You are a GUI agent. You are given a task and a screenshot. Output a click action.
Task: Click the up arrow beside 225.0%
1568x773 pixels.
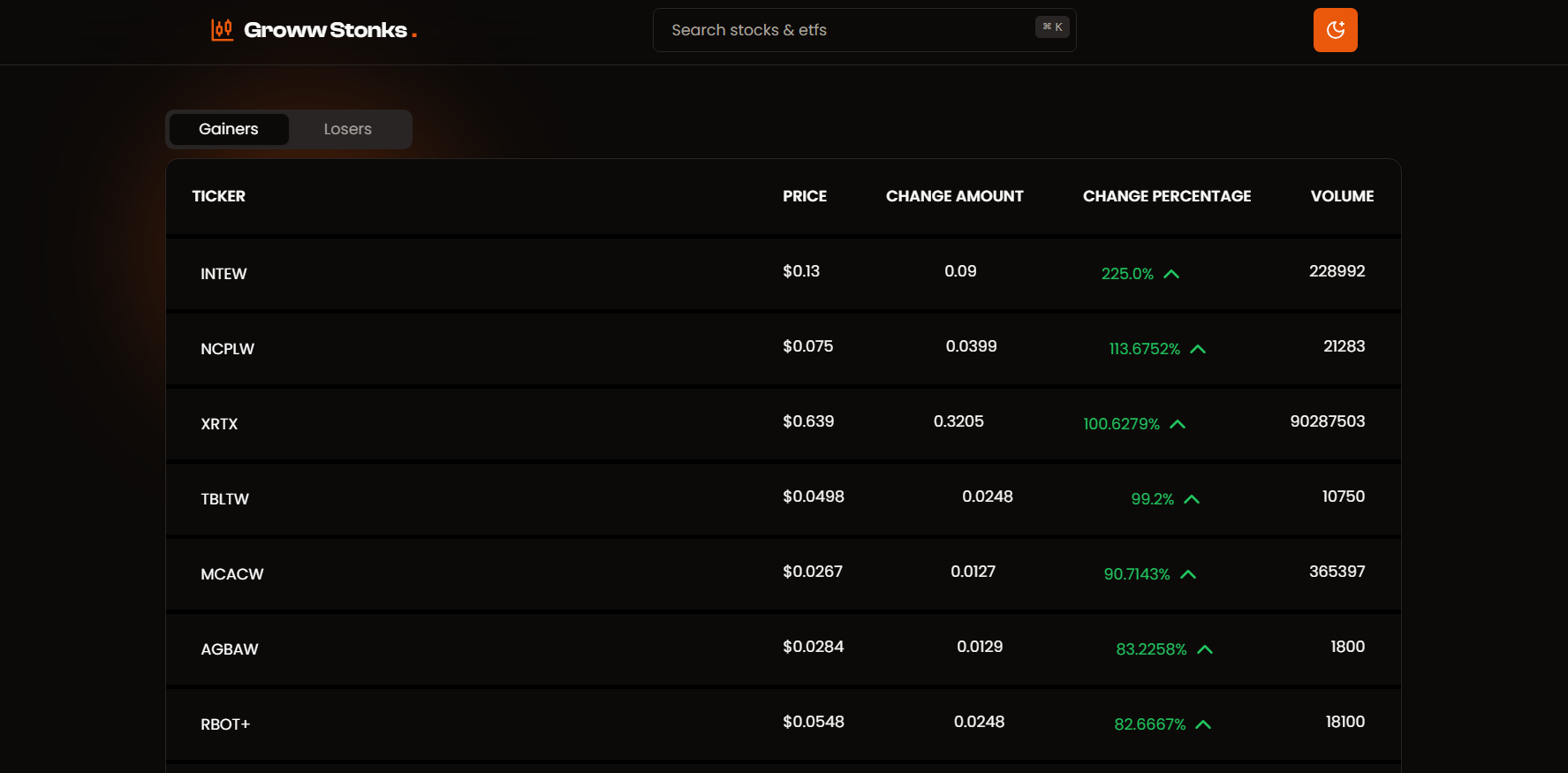(x=1171, y=274)
